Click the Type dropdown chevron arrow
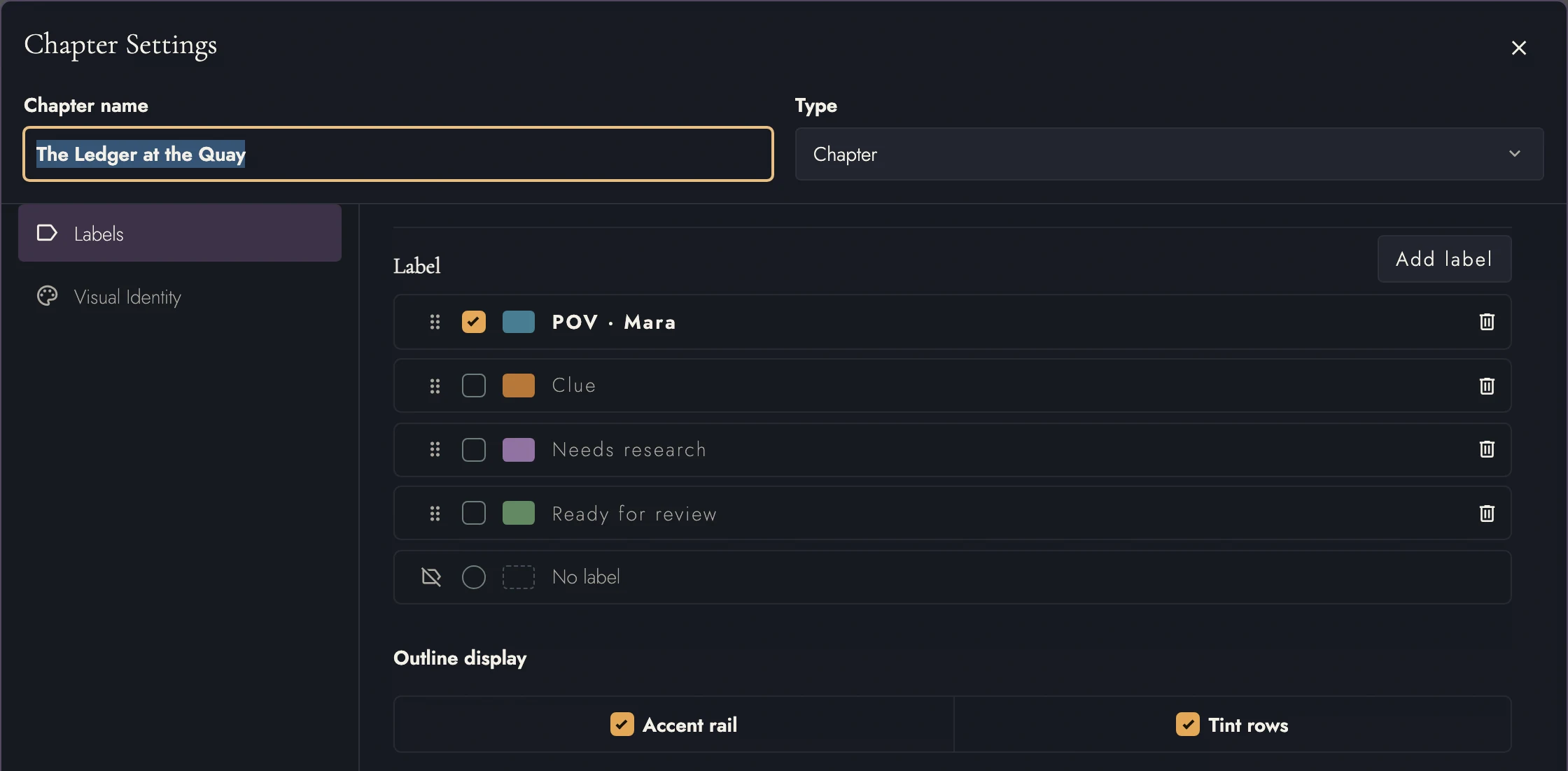Image resolution: width=1568 pixels, height=771 pixels. pos(1515,154)
